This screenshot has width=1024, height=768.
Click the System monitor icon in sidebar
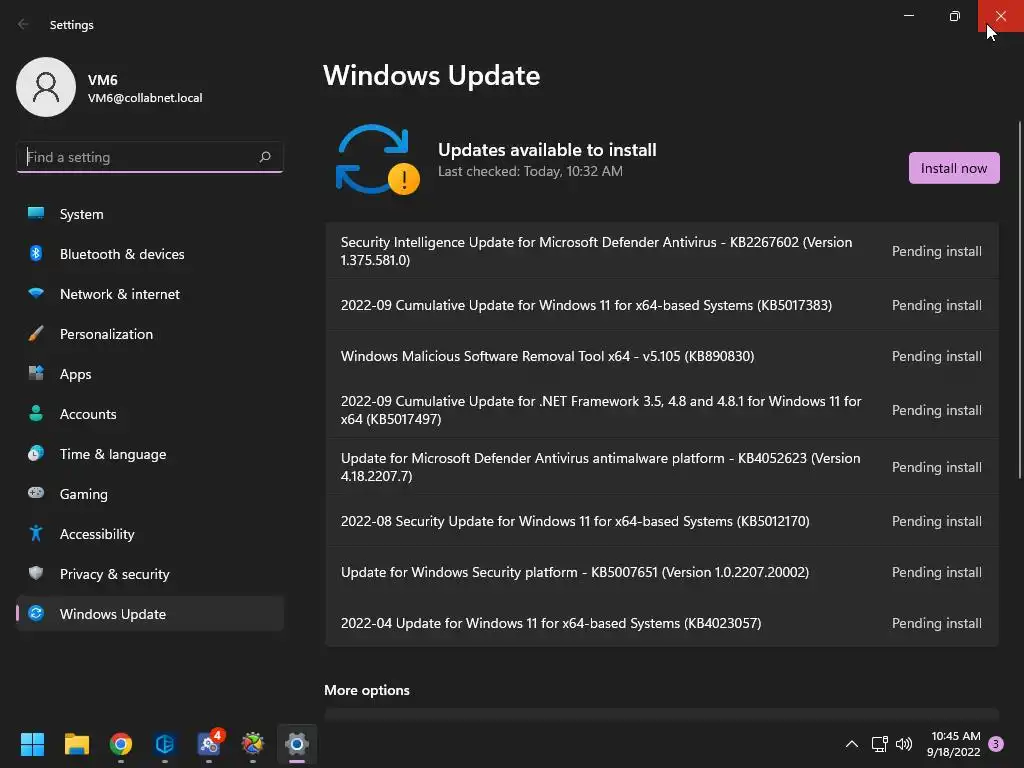pos(36,213)
